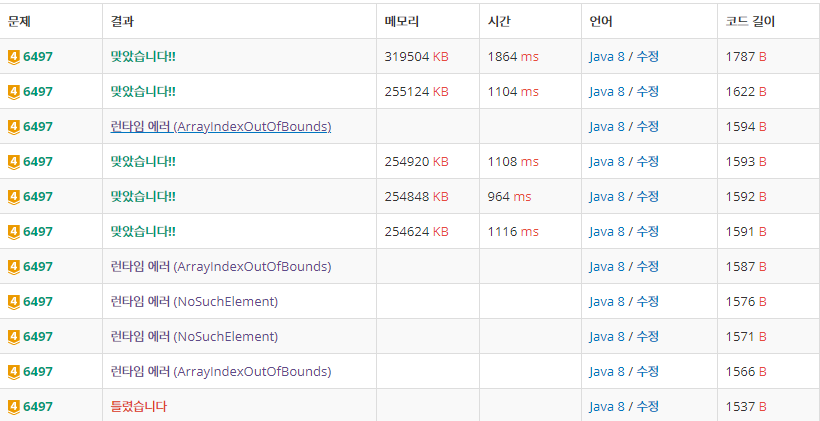Open Java 8 source in the 1591 B row
820x421 pixels.
click(607, 232)
